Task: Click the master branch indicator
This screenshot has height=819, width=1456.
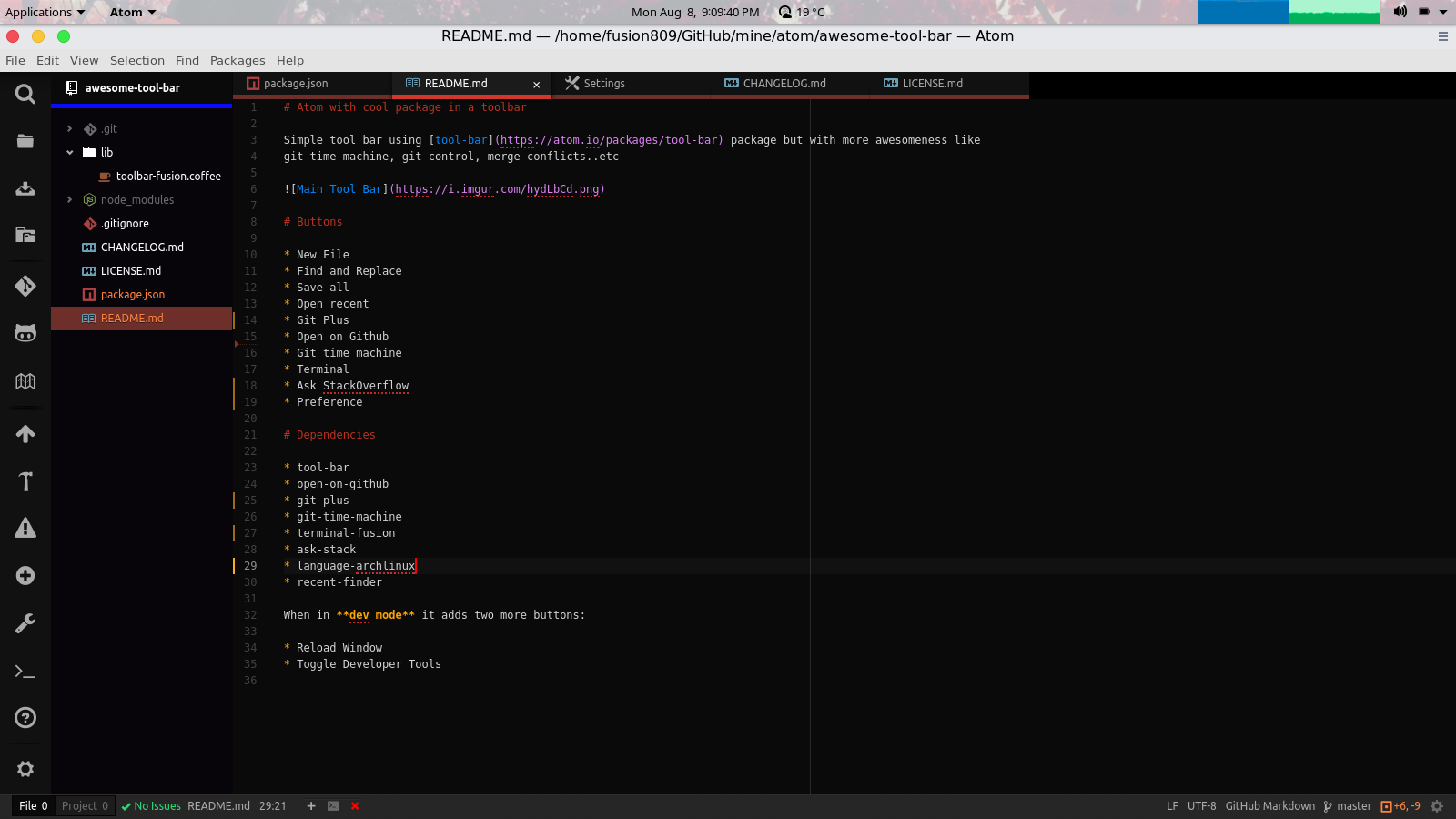Action: point(1348,806)
